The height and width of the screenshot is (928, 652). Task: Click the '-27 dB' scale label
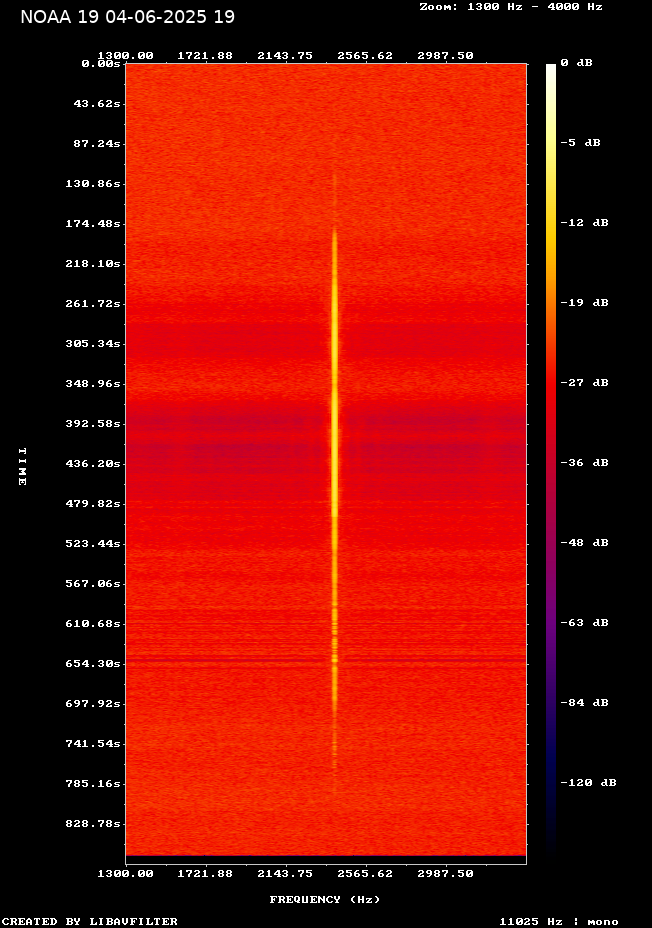click(x=585, y=382)
